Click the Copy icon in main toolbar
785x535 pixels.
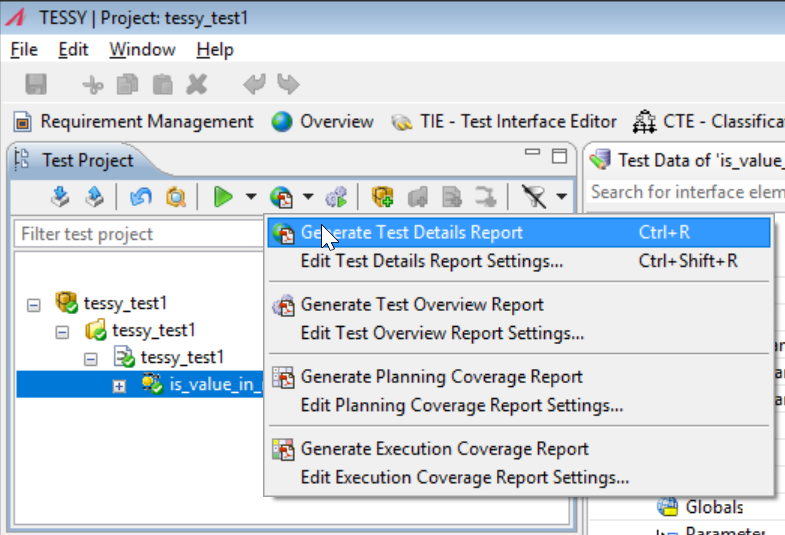127,85
